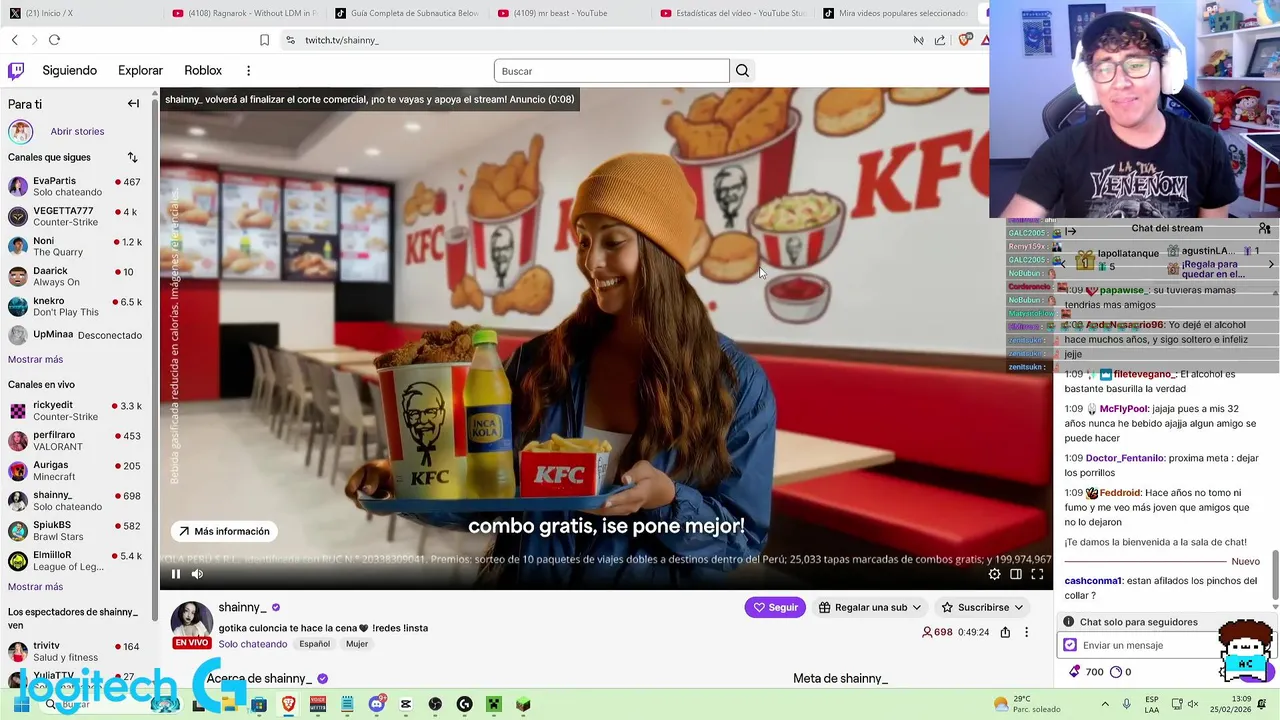Open rickyedit channel in sidebar
Image resolution: width=1280 pixels, height=720 pixels.
(x=76, y=411)
